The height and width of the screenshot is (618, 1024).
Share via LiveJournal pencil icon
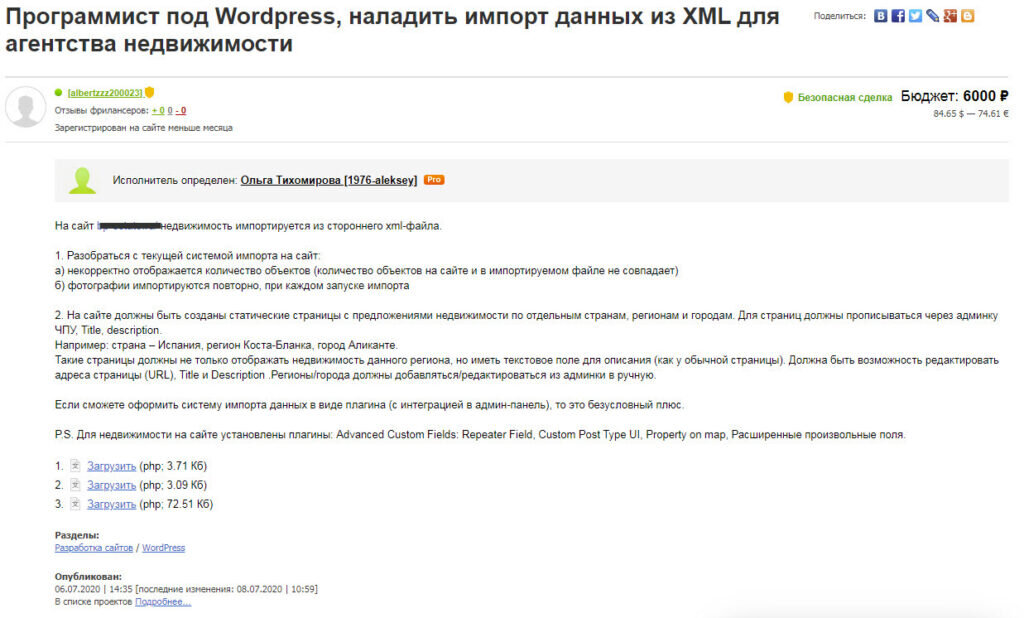click(x=933, y=16)
